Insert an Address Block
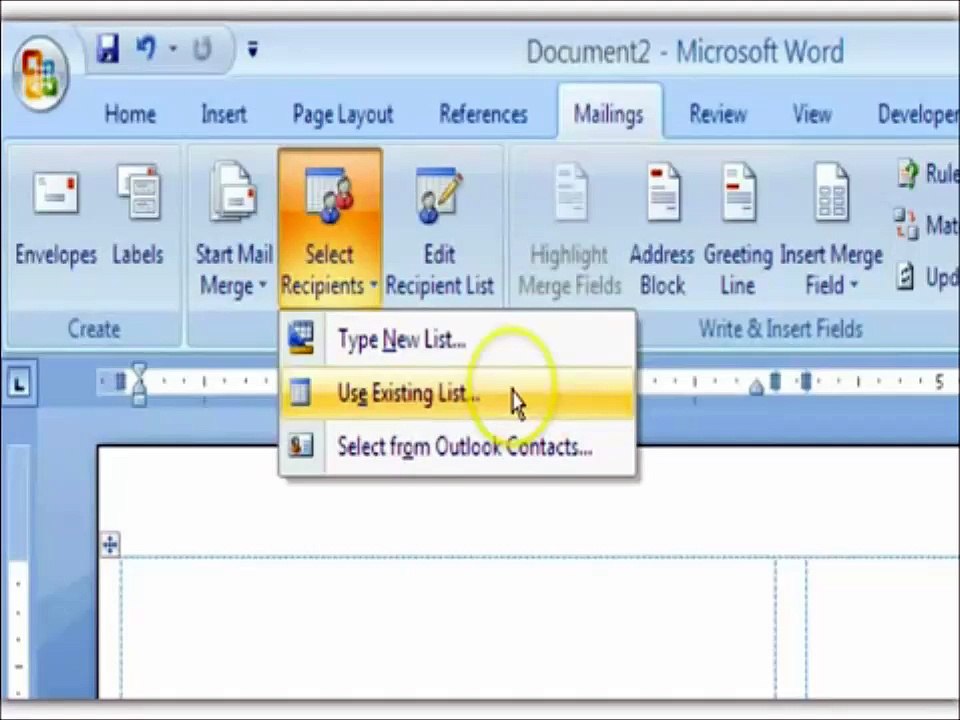The width and height of the screenshot is (960, 720). coord(662,230)
